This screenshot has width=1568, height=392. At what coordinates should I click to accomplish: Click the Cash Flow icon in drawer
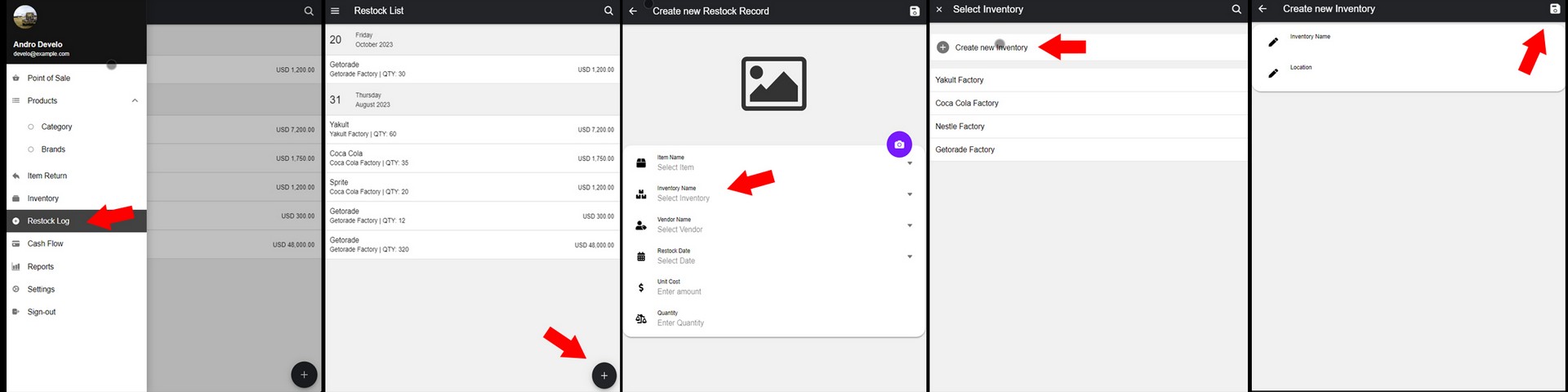coord(16,244)
